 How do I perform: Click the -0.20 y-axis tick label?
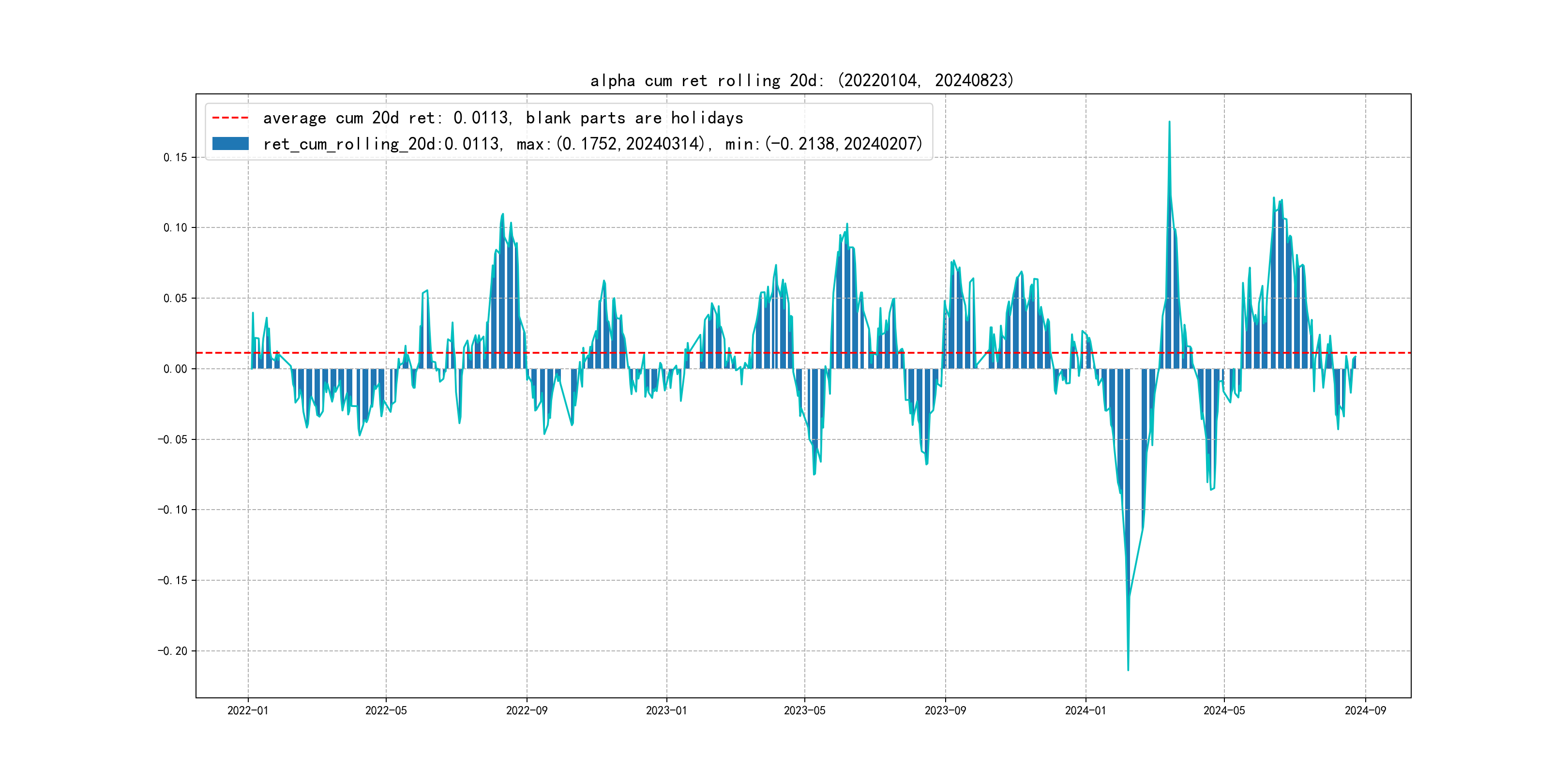[173, 651]
